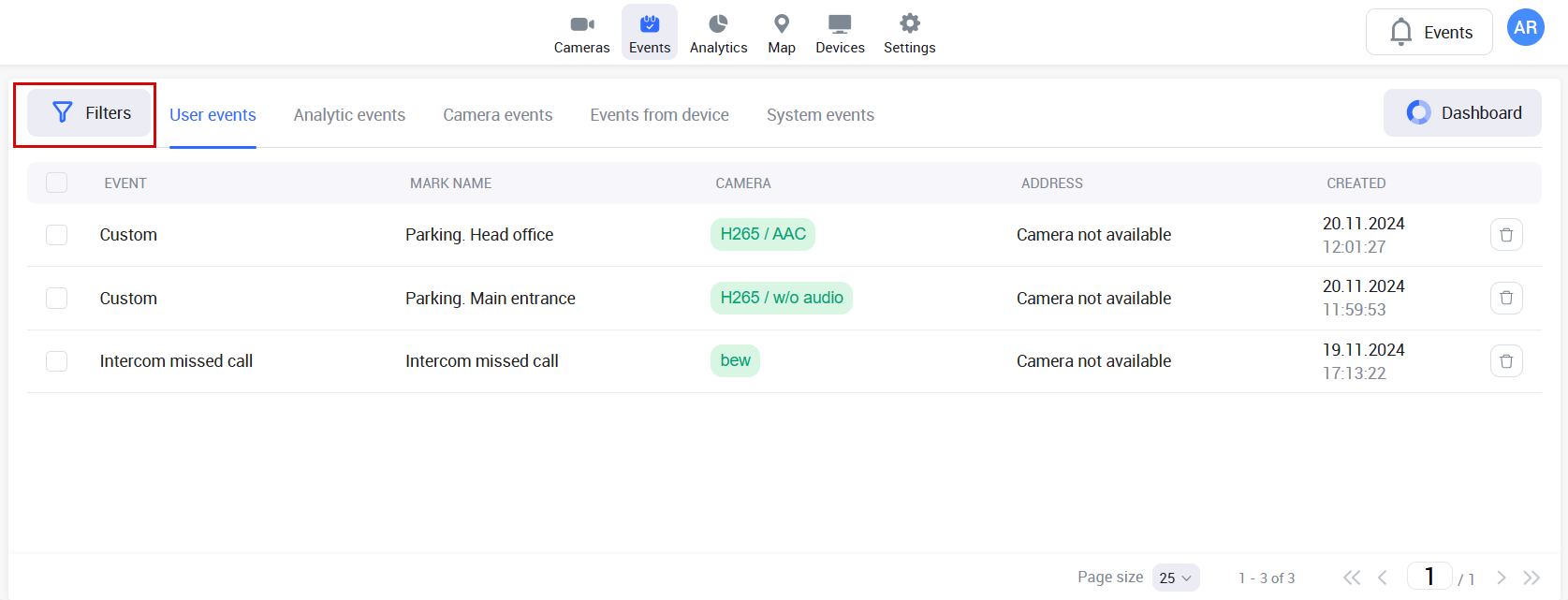The image size is (1568, 600).
Task: Switch to the System events tab
Action: (820, 115)
